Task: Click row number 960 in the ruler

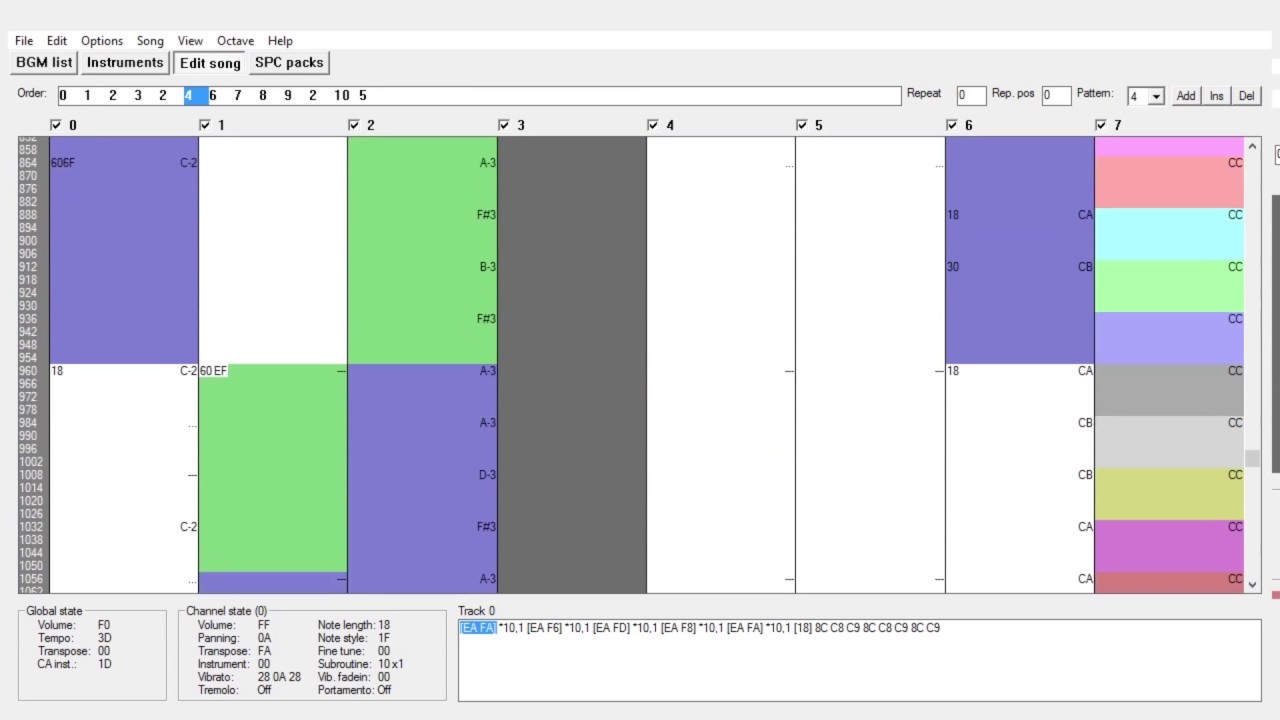Action: pos(29,371)
